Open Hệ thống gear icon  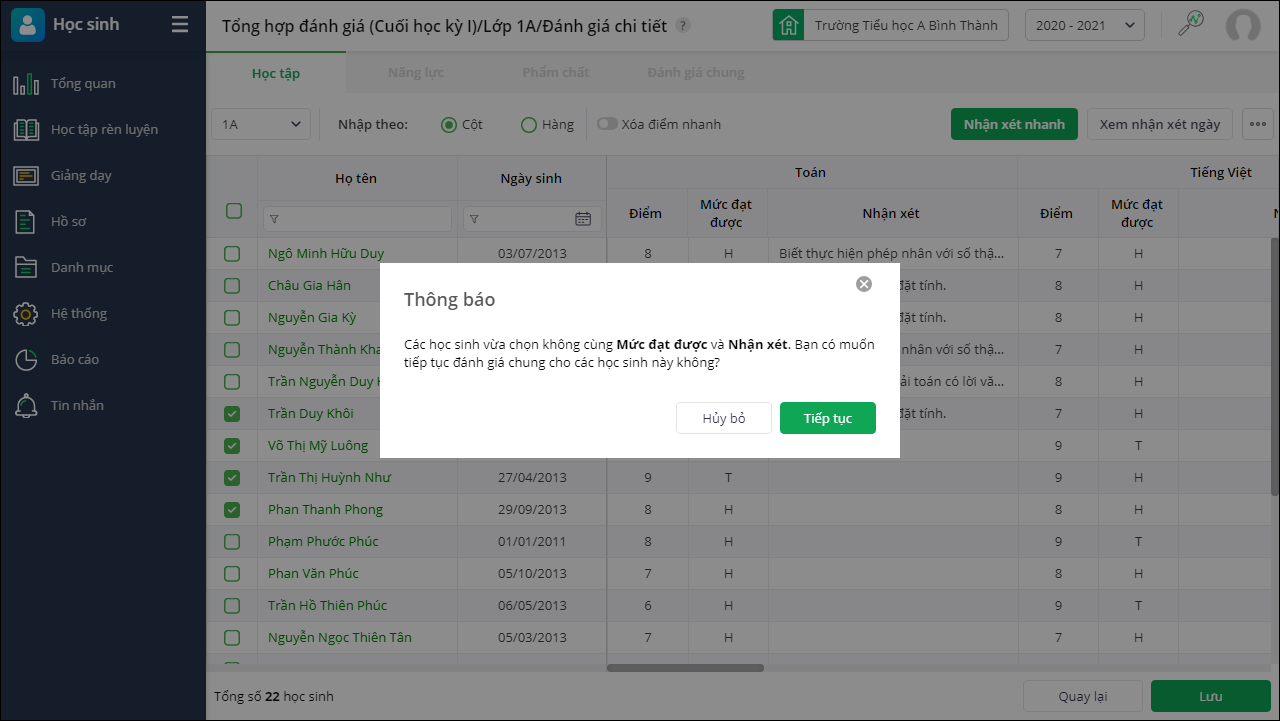[26, 314]
